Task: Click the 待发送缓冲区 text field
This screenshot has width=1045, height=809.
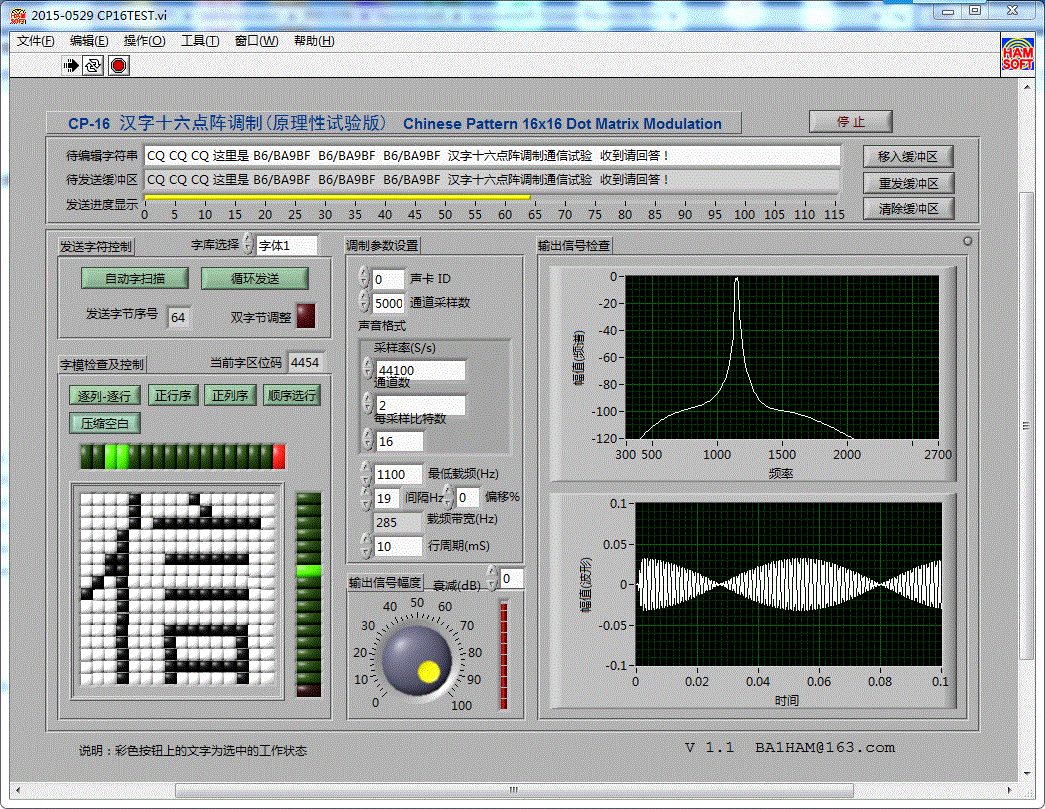Action: (x=492, y=180)
